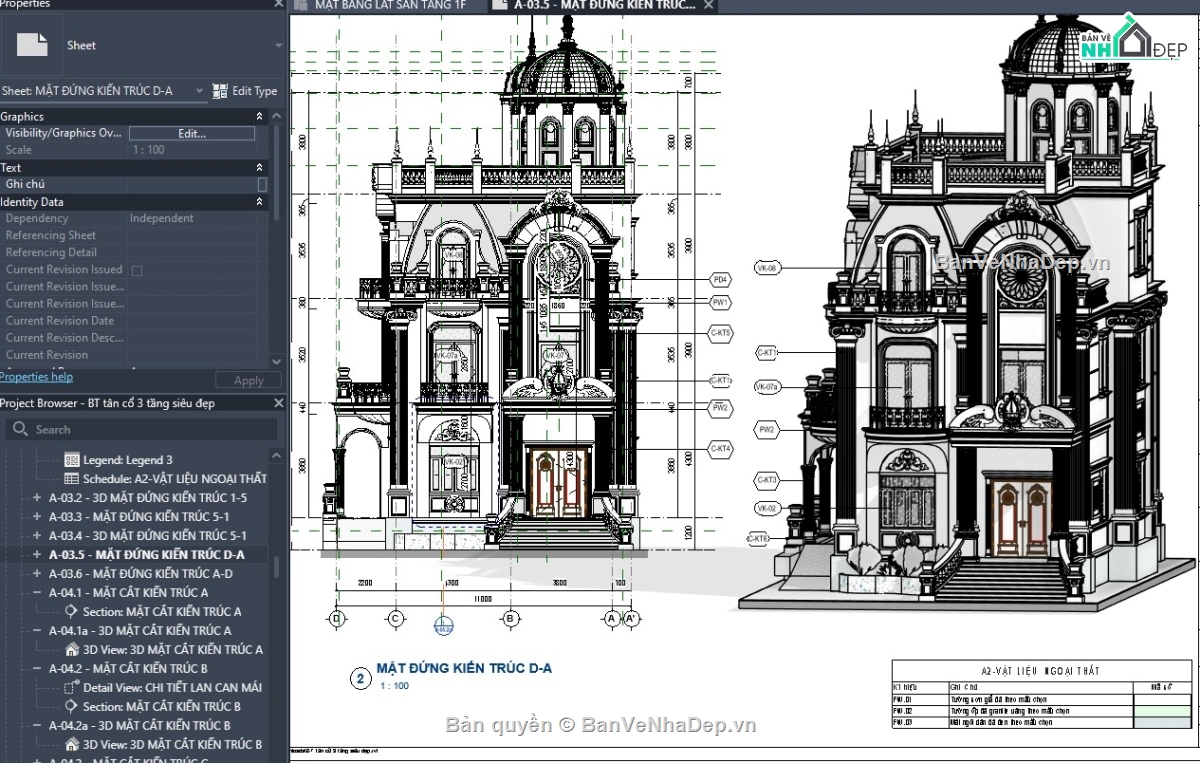1200x763 pixels.
Task: Click the search magnifier icon in Project Browser
Action: pyautogui.click(x=20, y=430)
